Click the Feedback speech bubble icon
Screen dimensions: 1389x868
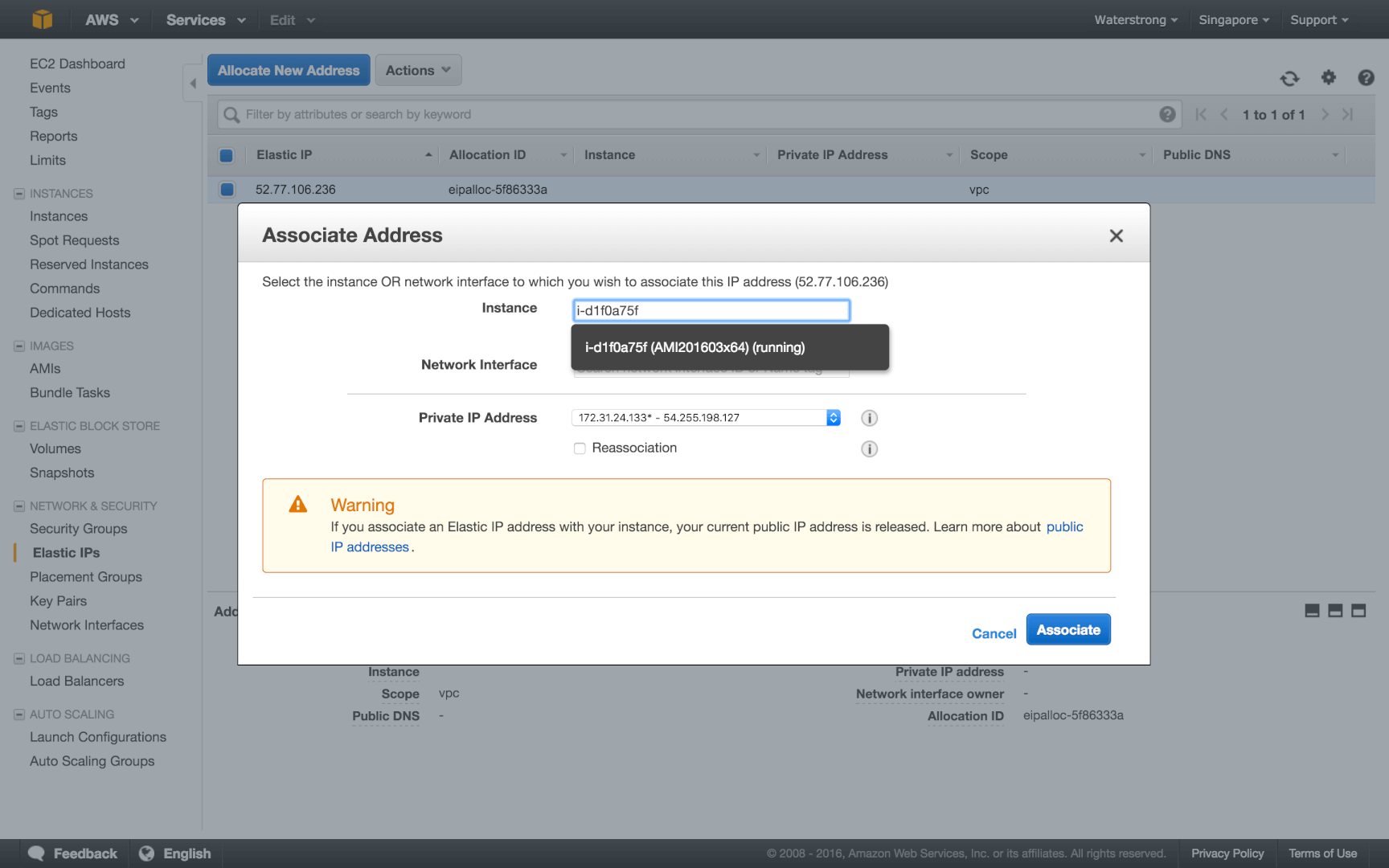36,854
